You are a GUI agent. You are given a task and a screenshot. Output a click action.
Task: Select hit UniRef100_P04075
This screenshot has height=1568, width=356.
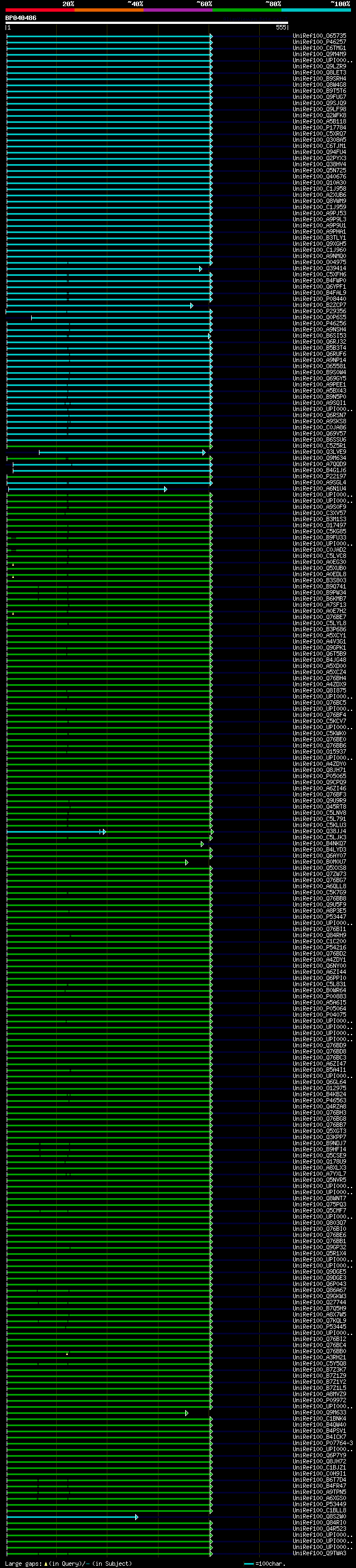[319, 1015]
